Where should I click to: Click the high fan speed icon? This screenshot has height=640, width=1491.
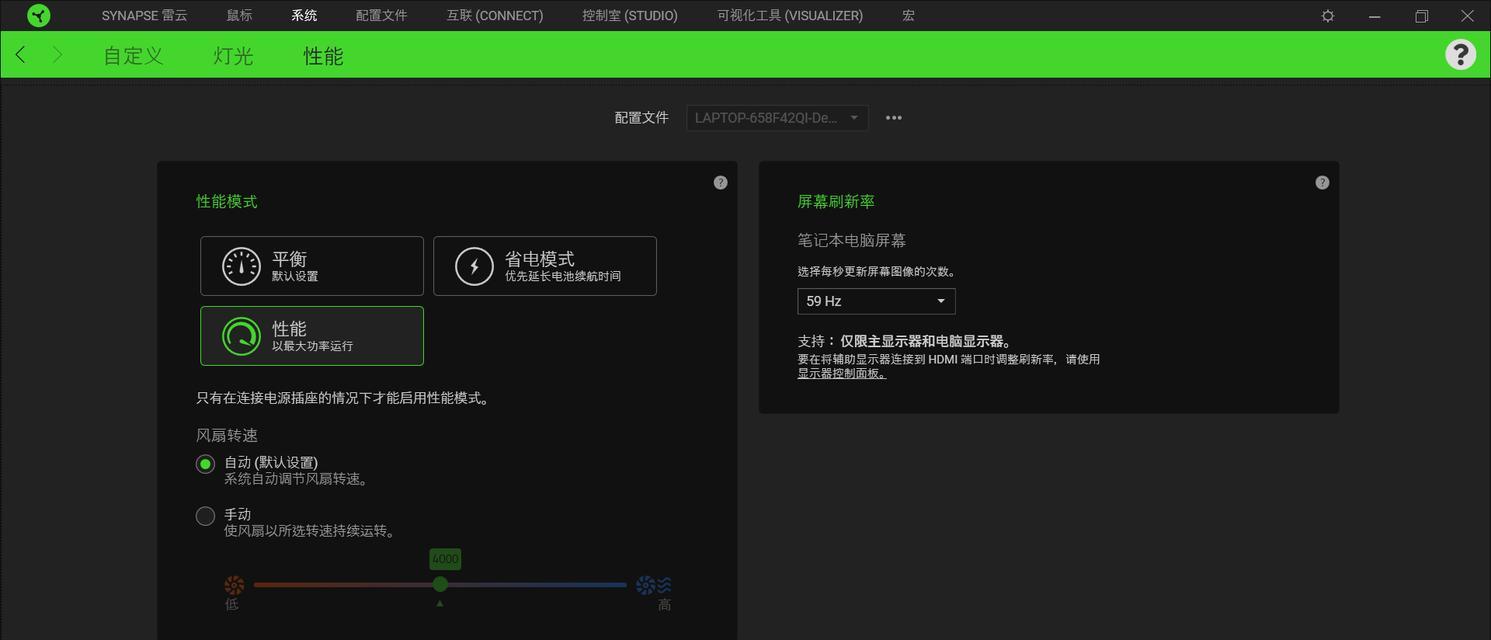(x=654, y=585)
